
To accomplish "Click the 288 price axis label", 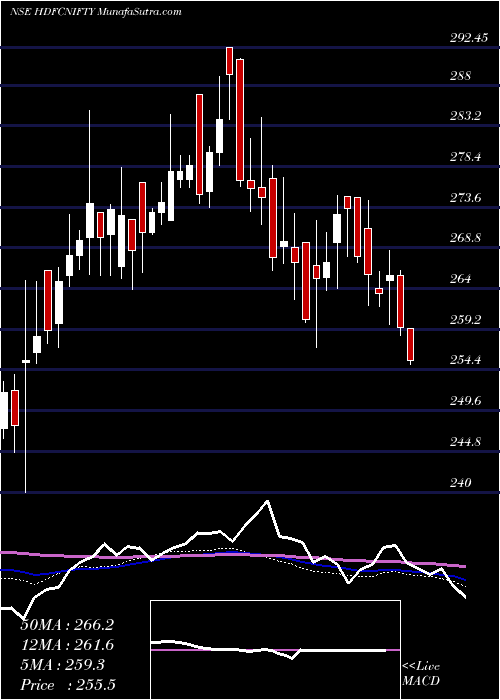I will [x=461, y=75].
